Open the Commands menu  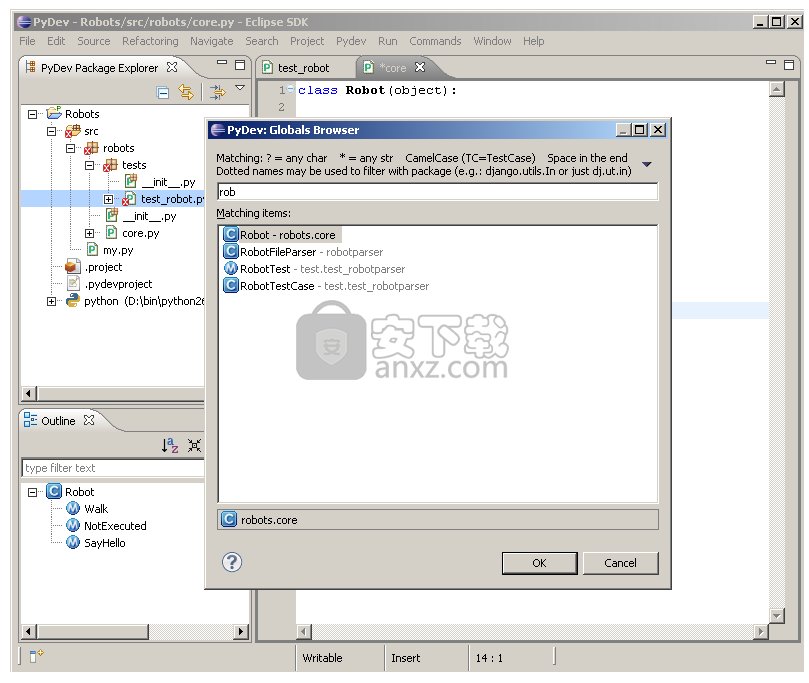[435, 41]
